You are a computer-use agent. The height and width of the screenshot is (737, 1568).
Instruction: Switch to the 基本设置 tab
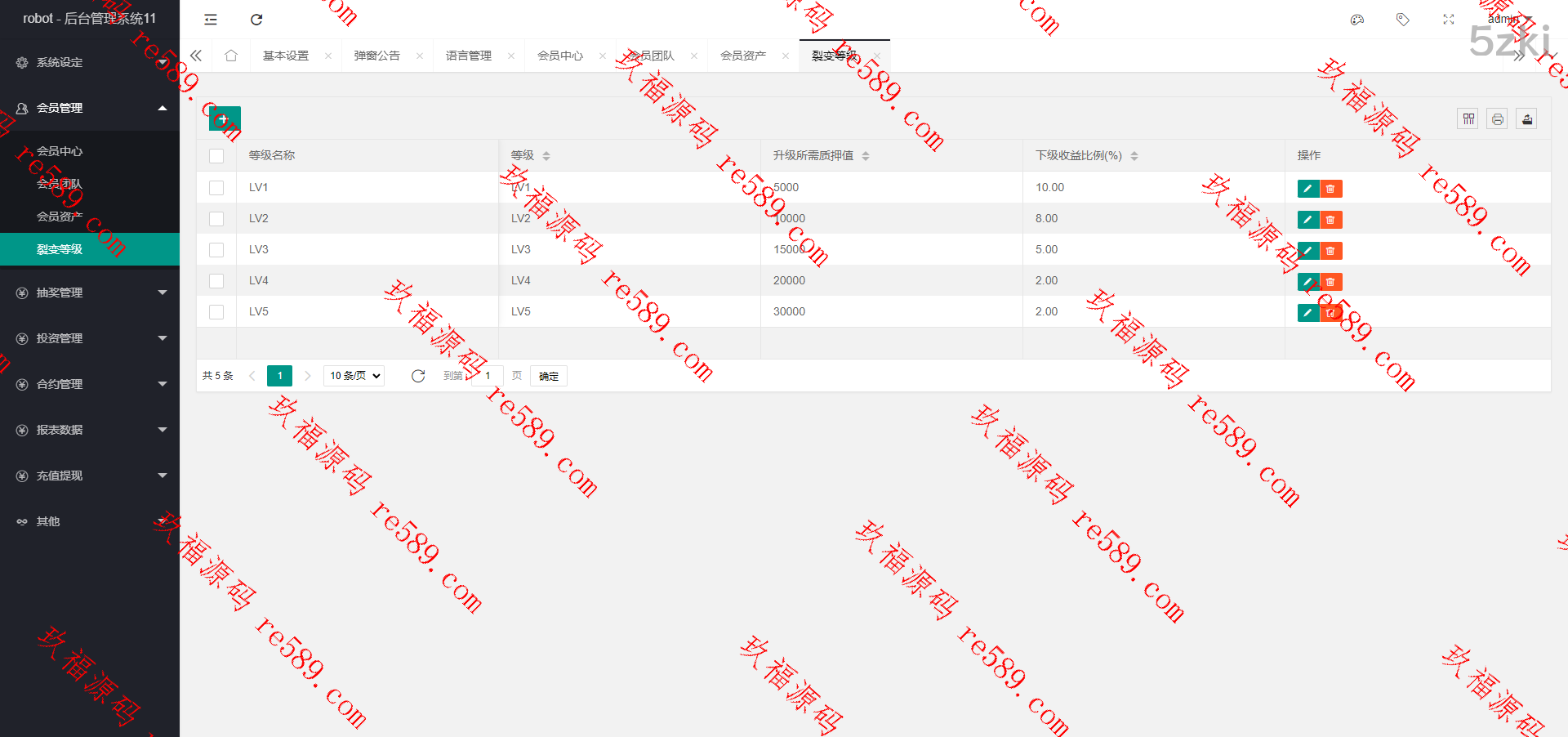click(x=286, y=56)
